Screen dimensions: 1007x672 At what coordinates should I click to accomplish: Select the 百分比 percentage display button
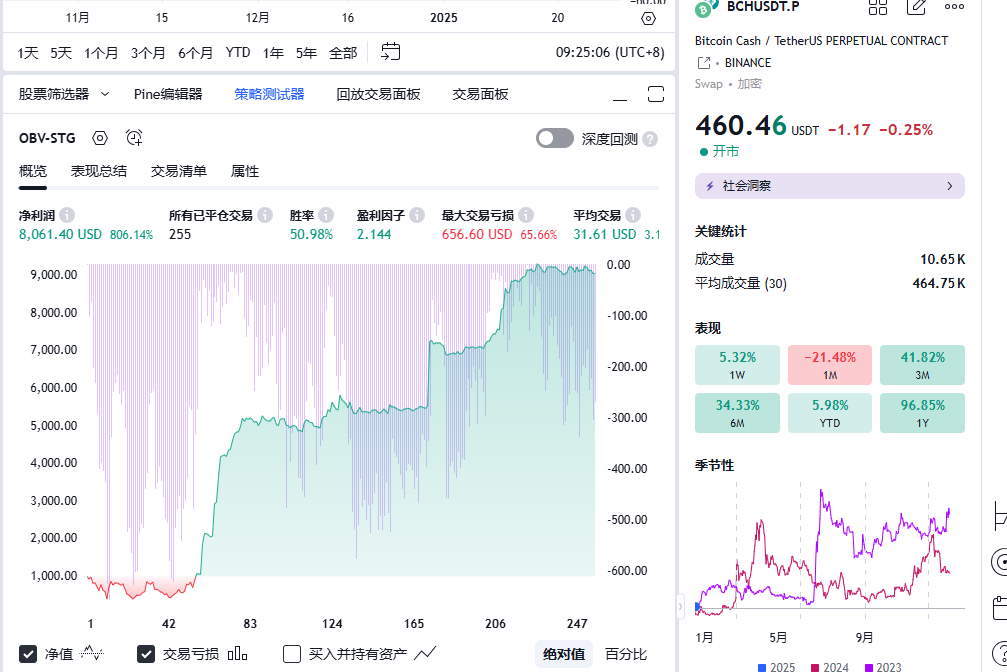click(x=626, y=654)
